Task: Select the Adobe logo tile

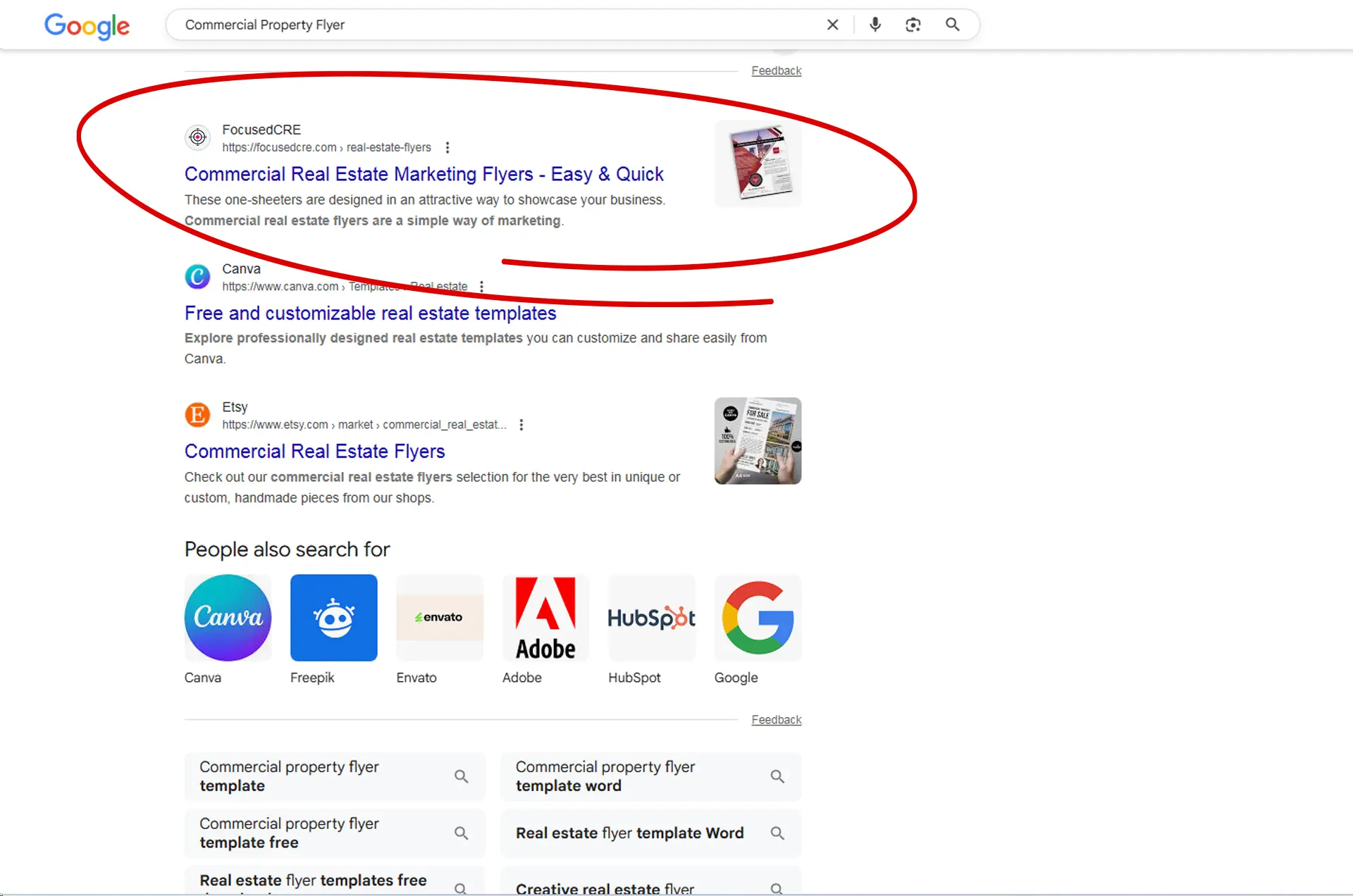Action: (545, 618)
